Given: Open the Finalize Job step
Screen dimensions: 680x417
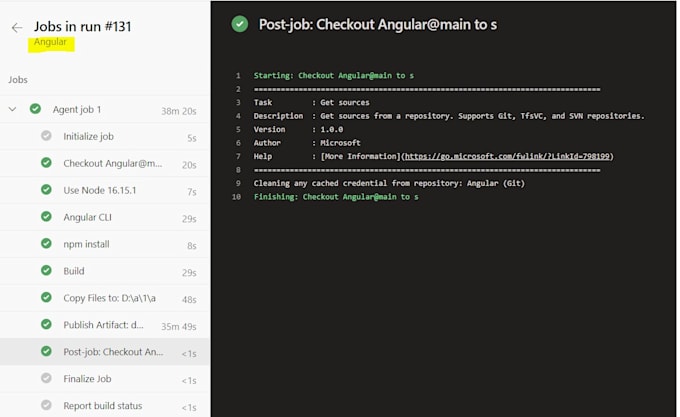Looking at the screenshot, I should (x=105, y=378).
